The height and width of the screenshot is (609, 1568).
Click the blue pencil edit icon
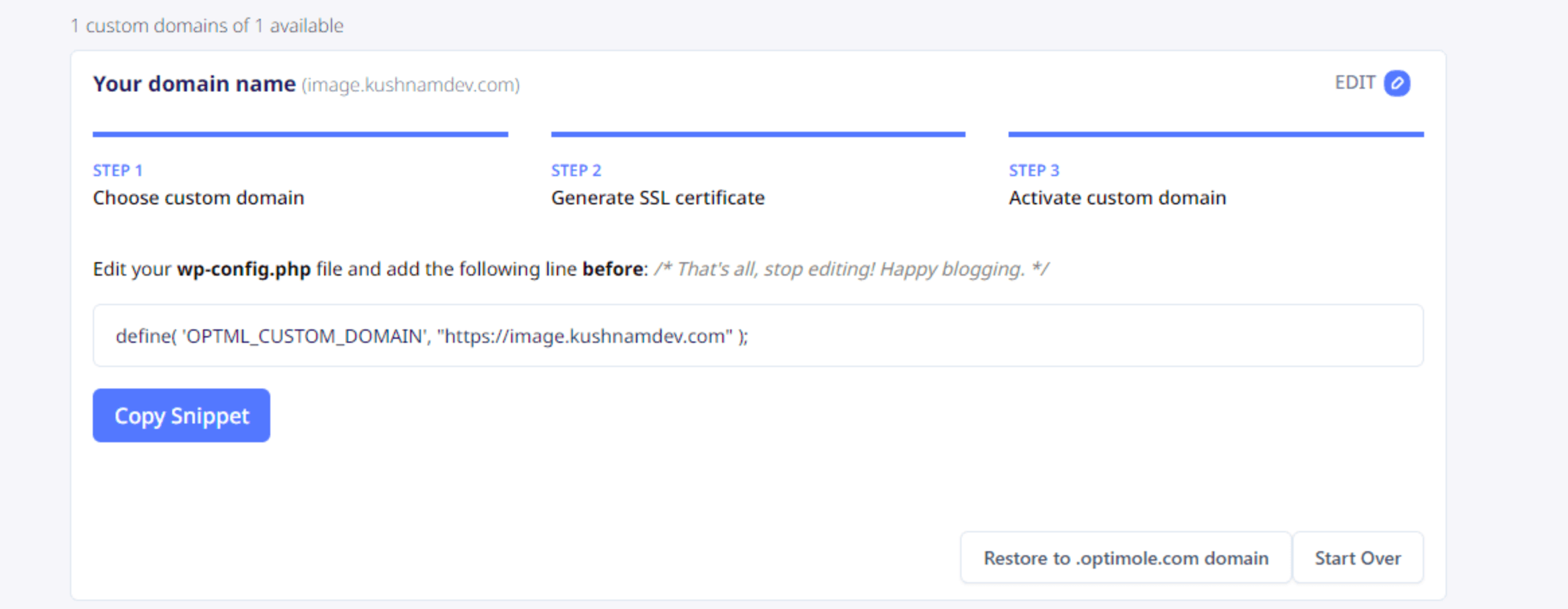[1397, 83]
